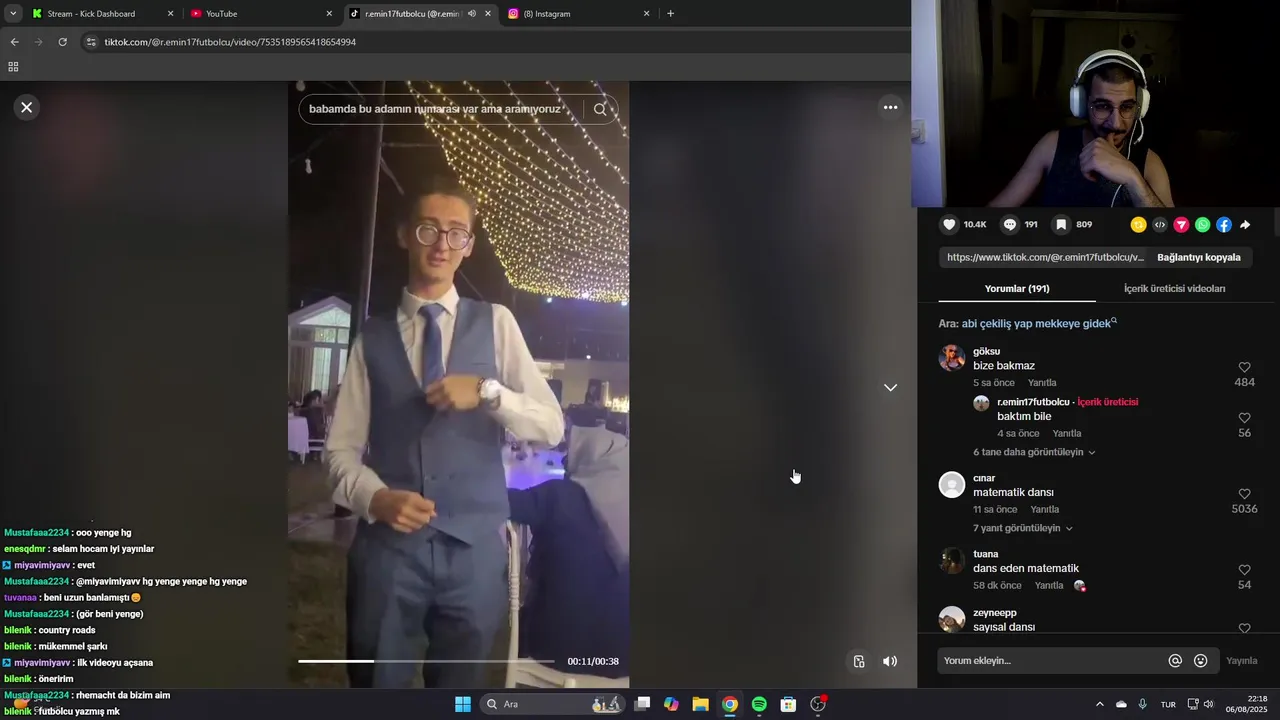This screenshot has width=1280, height=720.
Task: Open Spotify from the taskbar
Action: (759, 704)
